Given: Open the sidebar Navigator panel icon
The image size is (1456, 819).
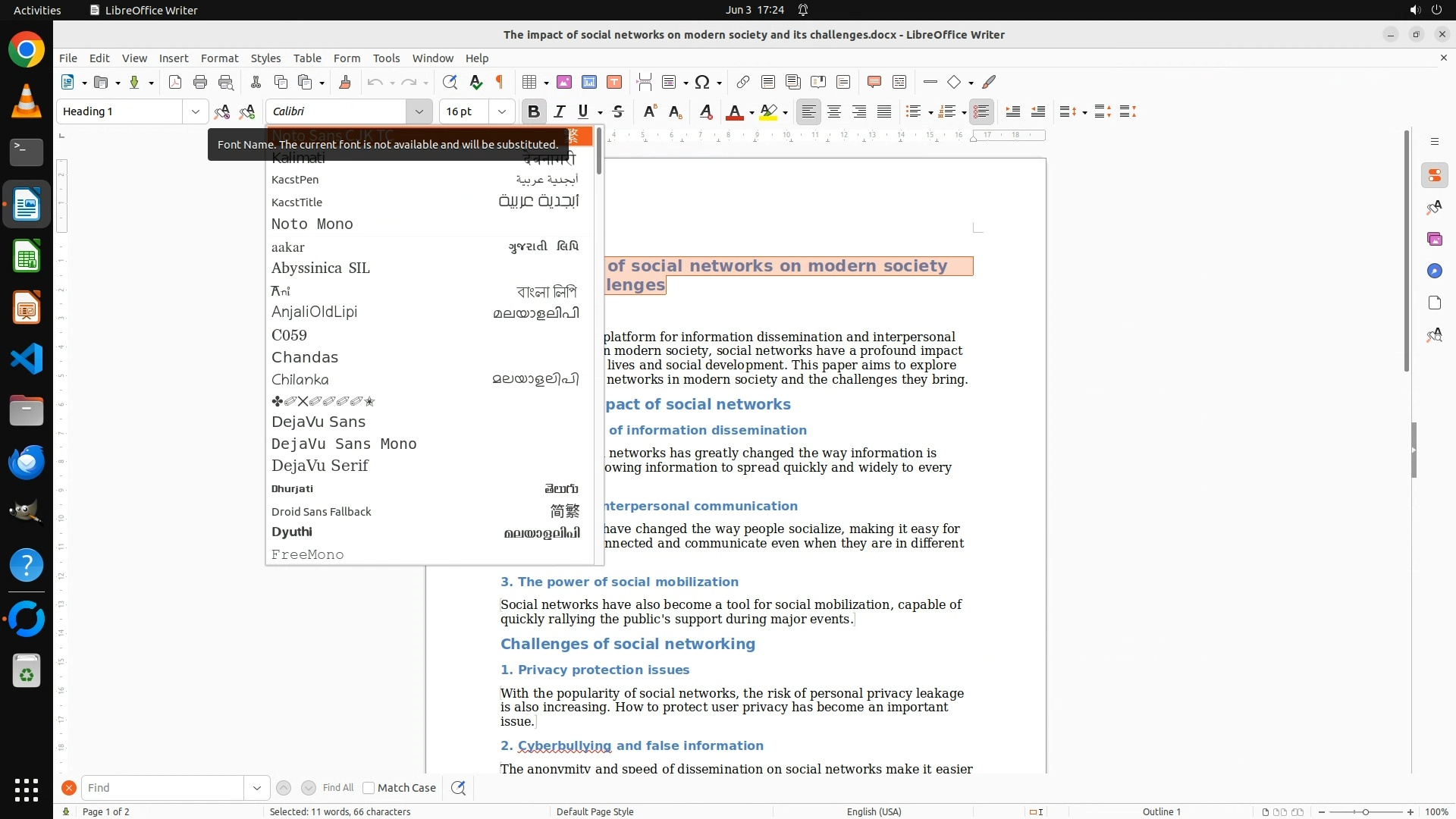Looking at the screenshot, I should 1434,271.
